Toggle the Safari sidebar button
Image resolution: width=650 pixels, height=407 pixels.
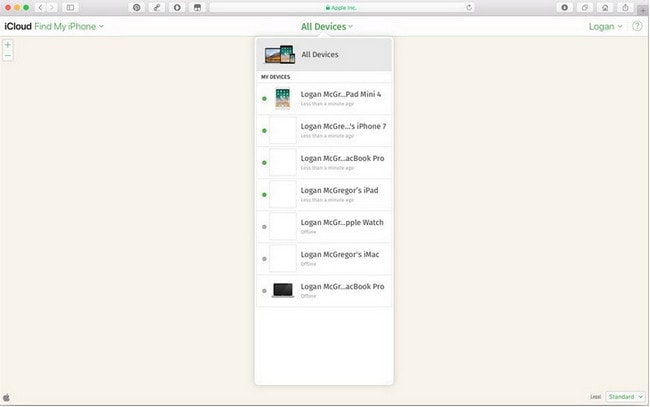click(x=70, y=7)
